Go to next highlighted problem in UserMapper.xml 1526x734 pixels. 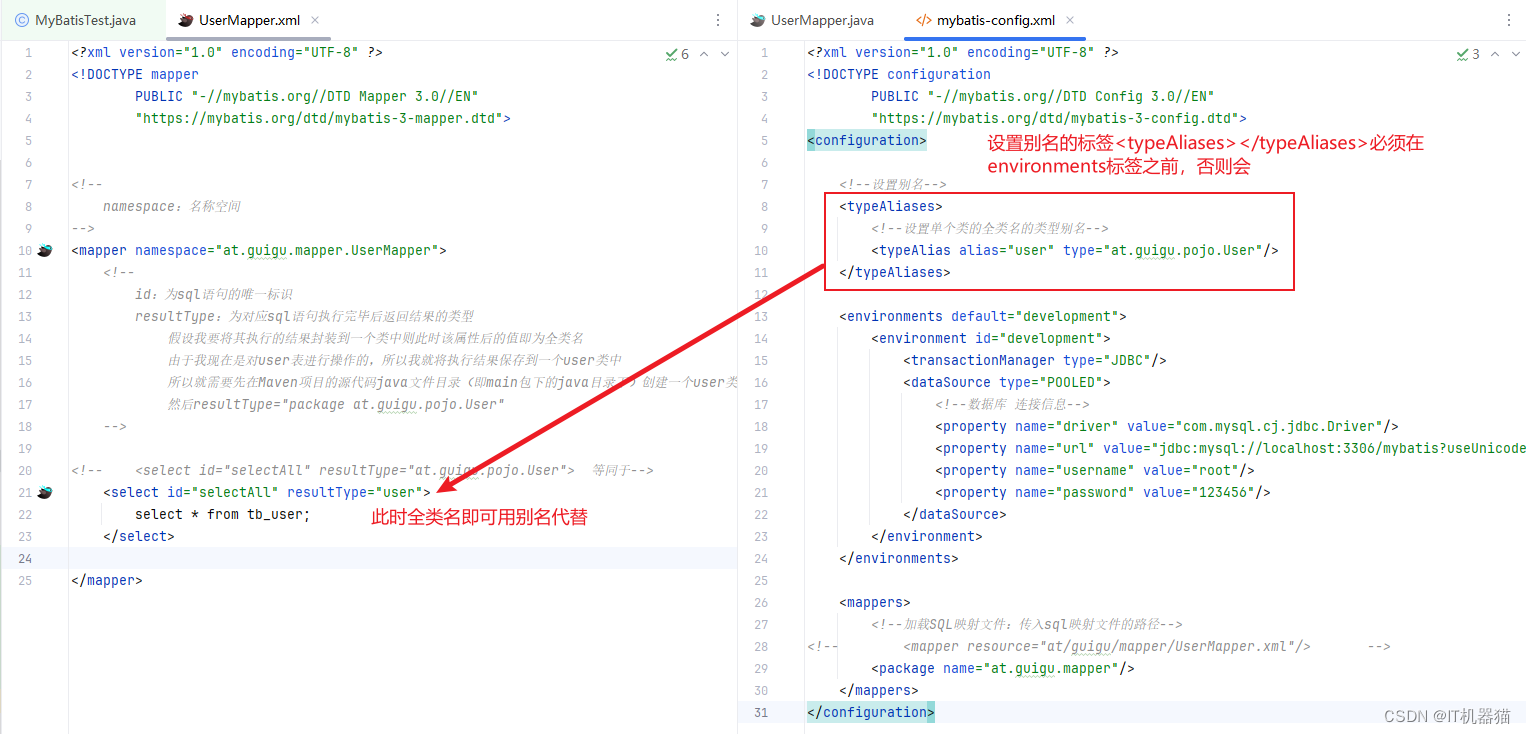725,54
